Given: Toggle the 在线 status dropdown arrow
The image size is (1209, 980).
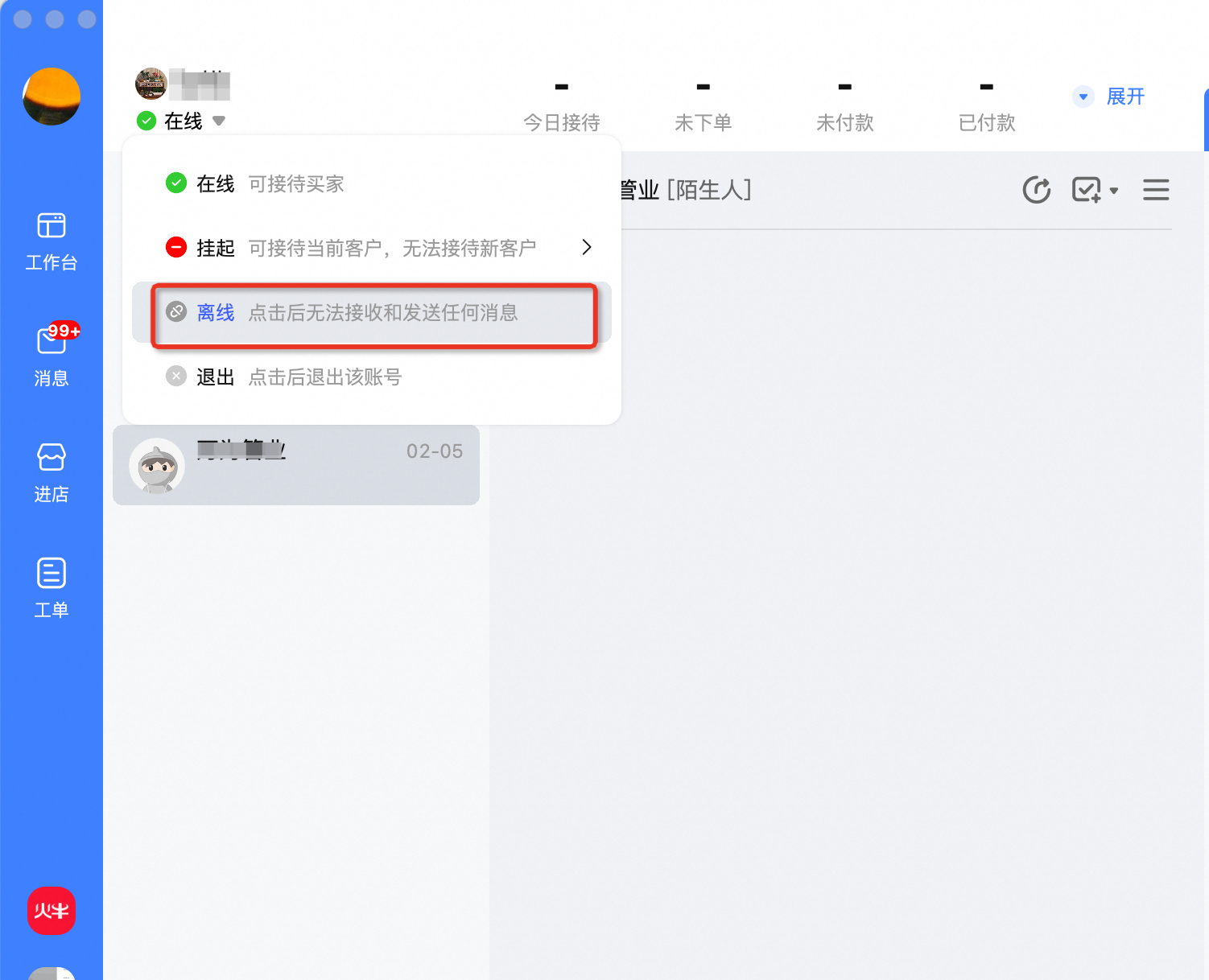Looking at the screenshot, I should [x=219, y=121].
